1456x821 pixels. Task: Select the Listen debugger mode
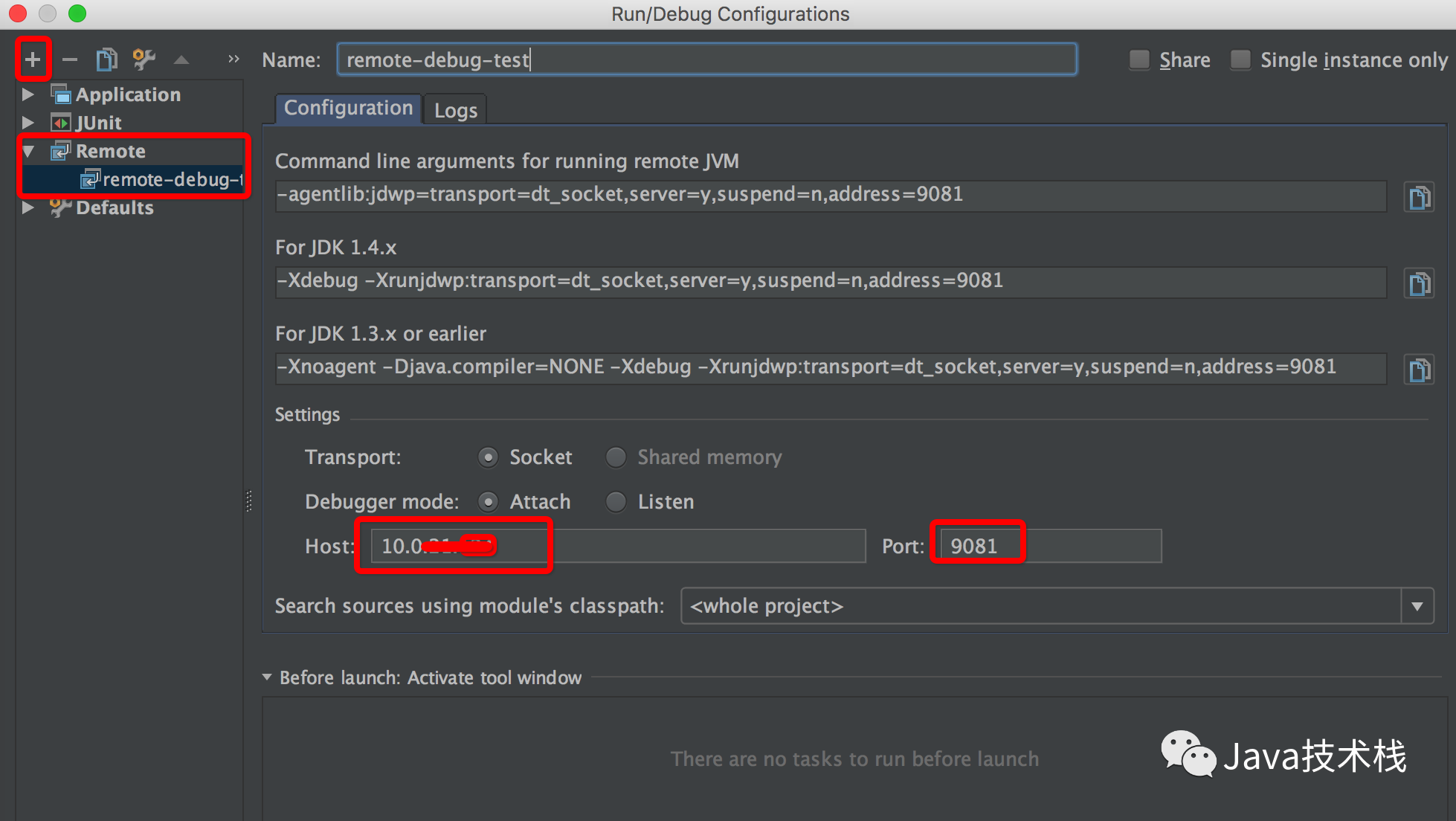coord(616,502)
